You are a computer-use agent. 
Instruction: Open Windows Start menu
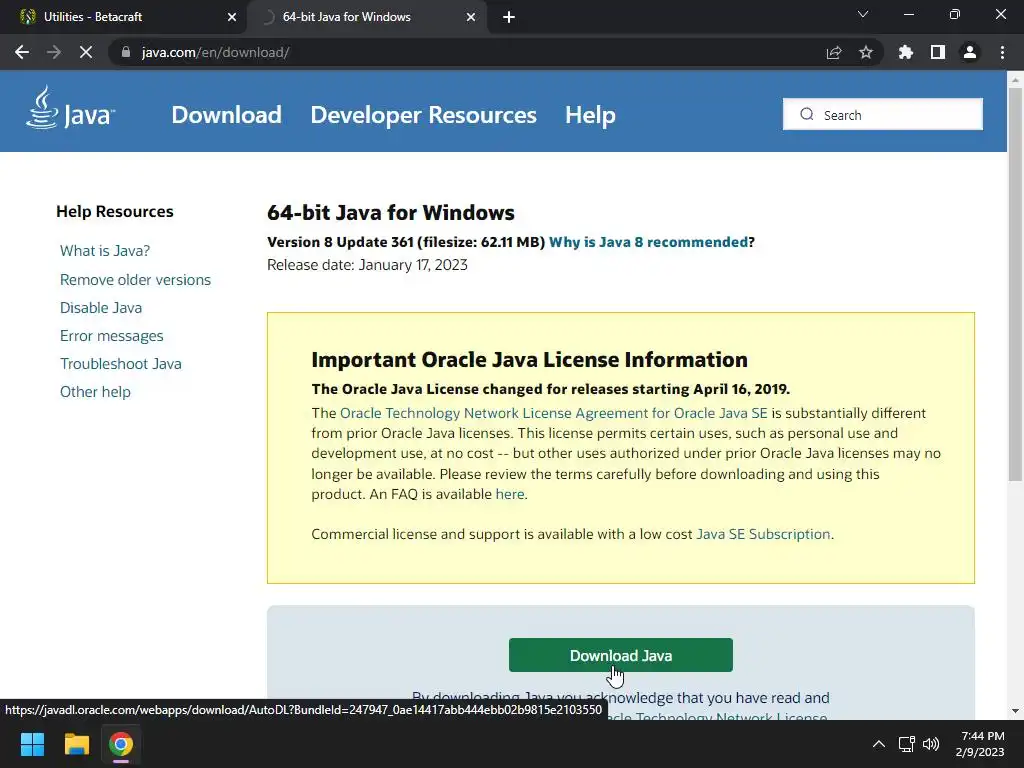click(32, 744)
